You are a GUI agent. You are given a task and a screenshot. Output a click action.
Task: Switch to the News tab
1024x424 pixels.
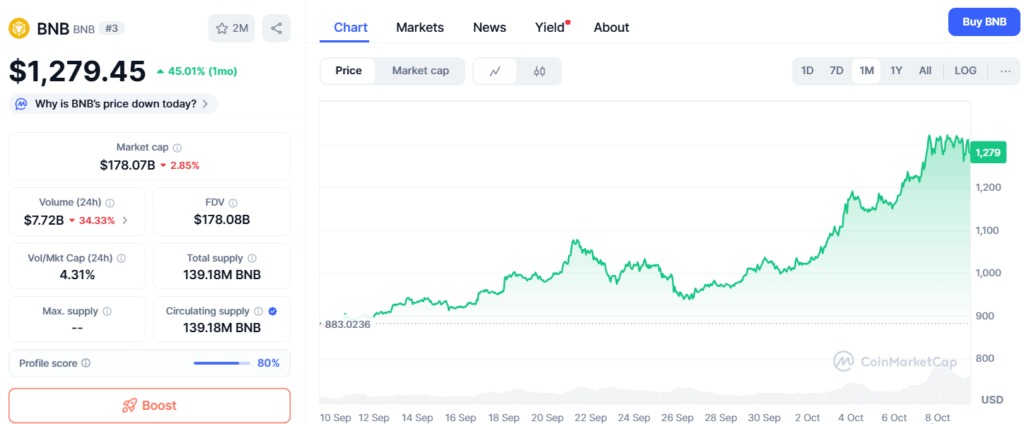[x=489, y=27]
